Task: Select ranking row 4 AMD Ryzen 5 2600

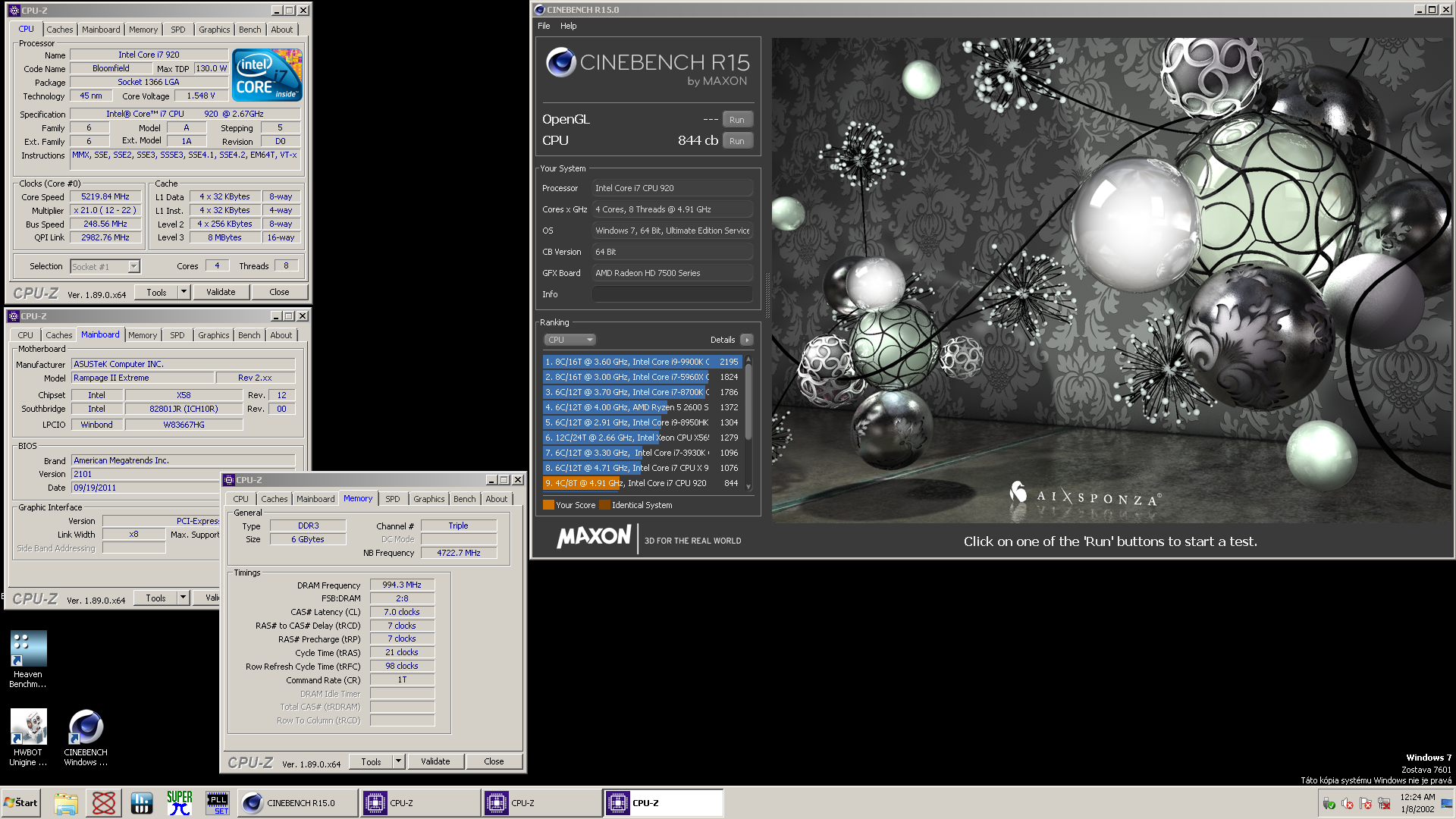Action: pos(642,407)
